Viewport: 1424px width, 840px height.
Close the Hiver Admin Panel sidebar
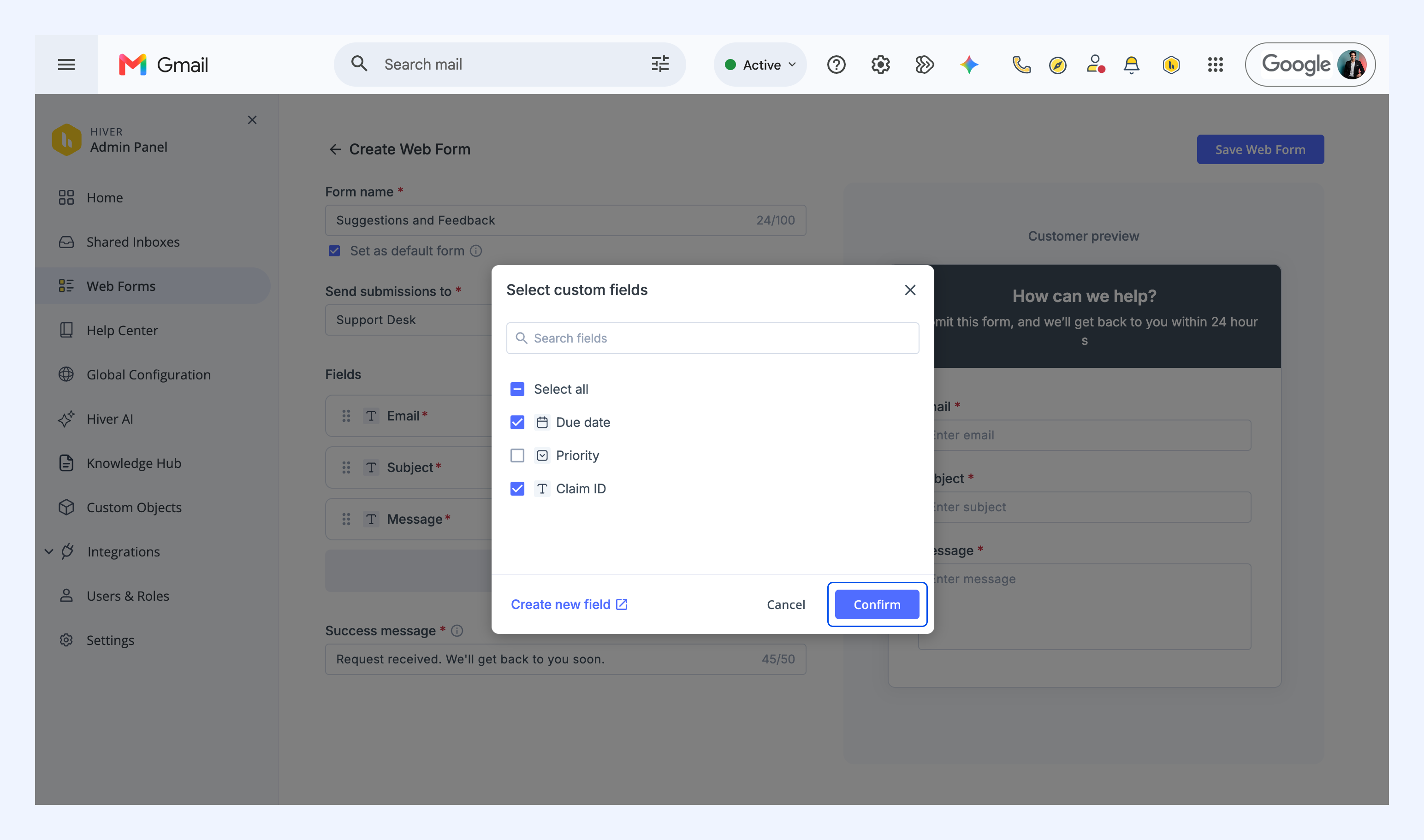pos(252,120)
